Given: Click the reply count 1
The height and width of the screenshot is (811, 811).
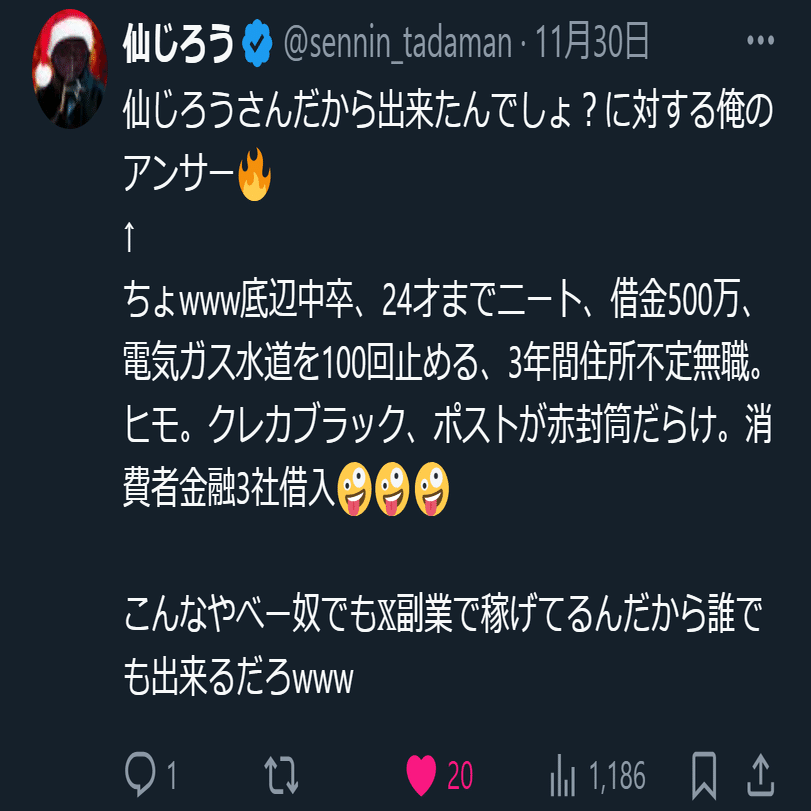Looking at the screenshot, I should point(172,776).
